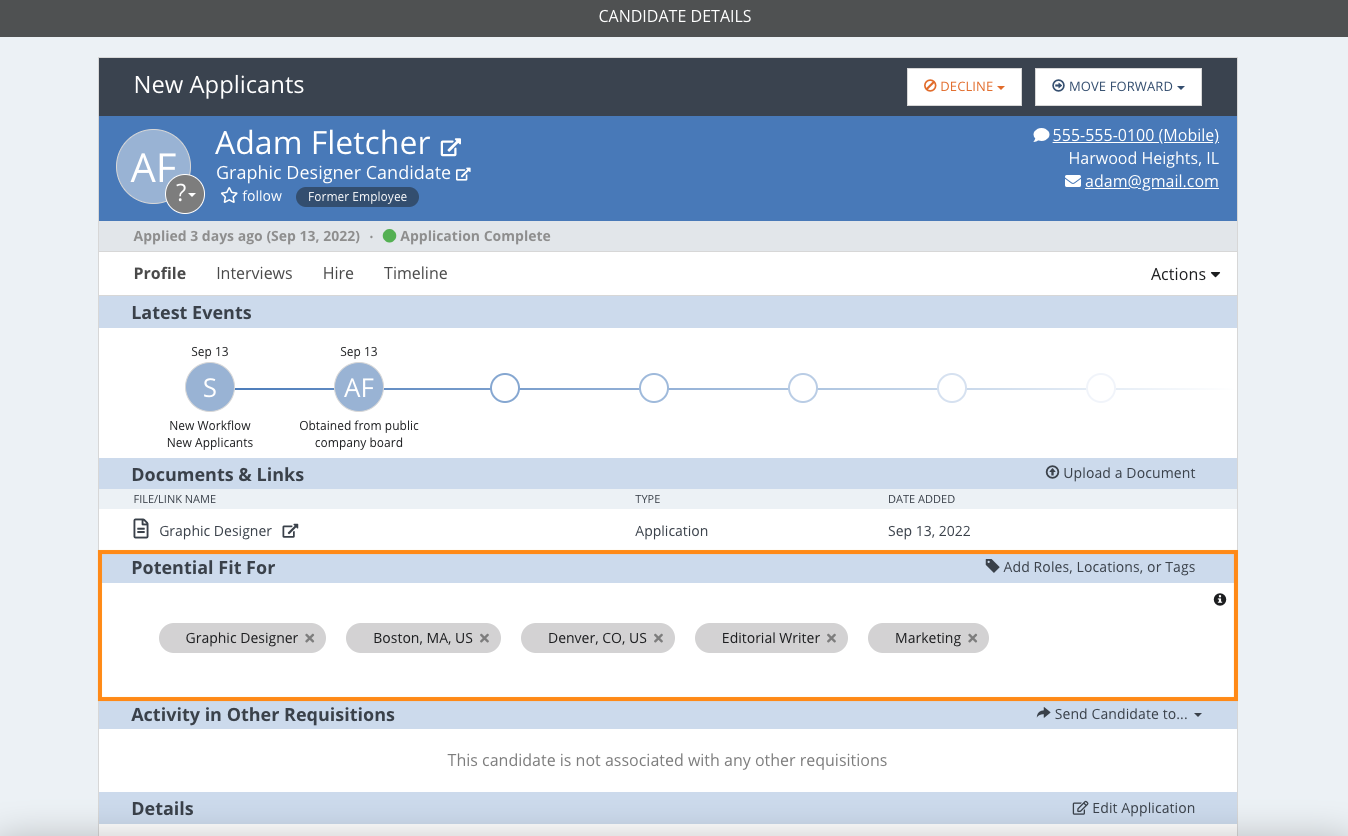Click Add Roles, Locations, or Tags
The height and width of the screenshot is (836, 1348).
pos(1090,567)
